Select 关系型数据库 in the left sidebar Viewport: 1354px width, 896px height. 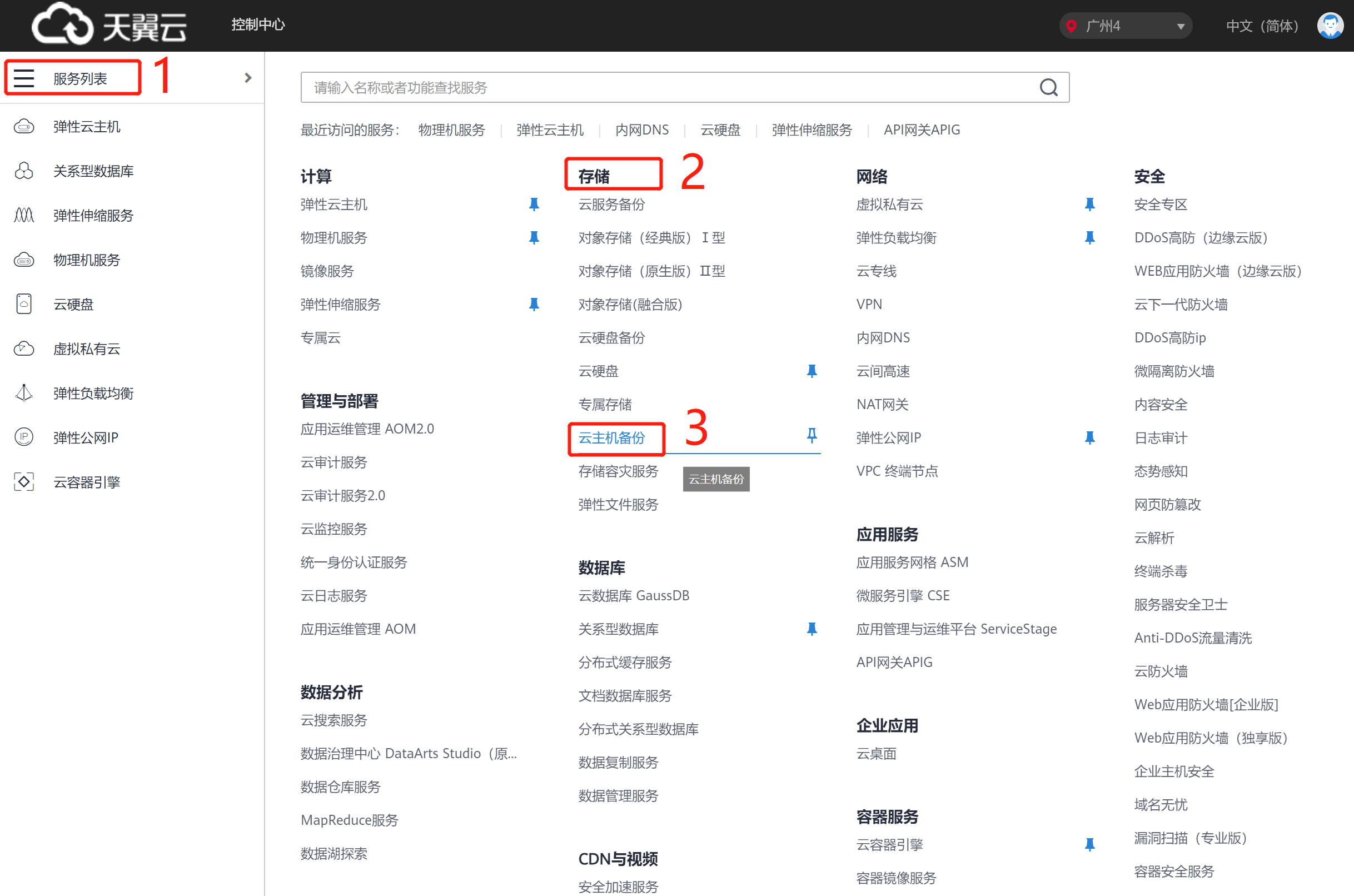tap(94, 171)
